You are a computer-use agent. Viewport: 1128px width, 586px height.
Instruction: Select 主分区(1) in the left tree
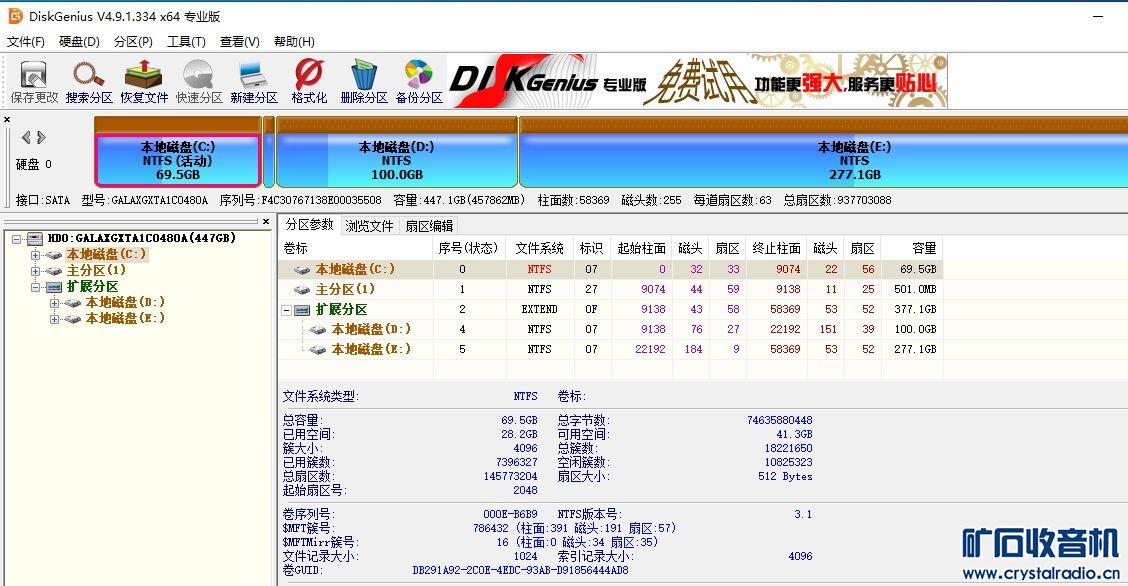click(96, 270)
